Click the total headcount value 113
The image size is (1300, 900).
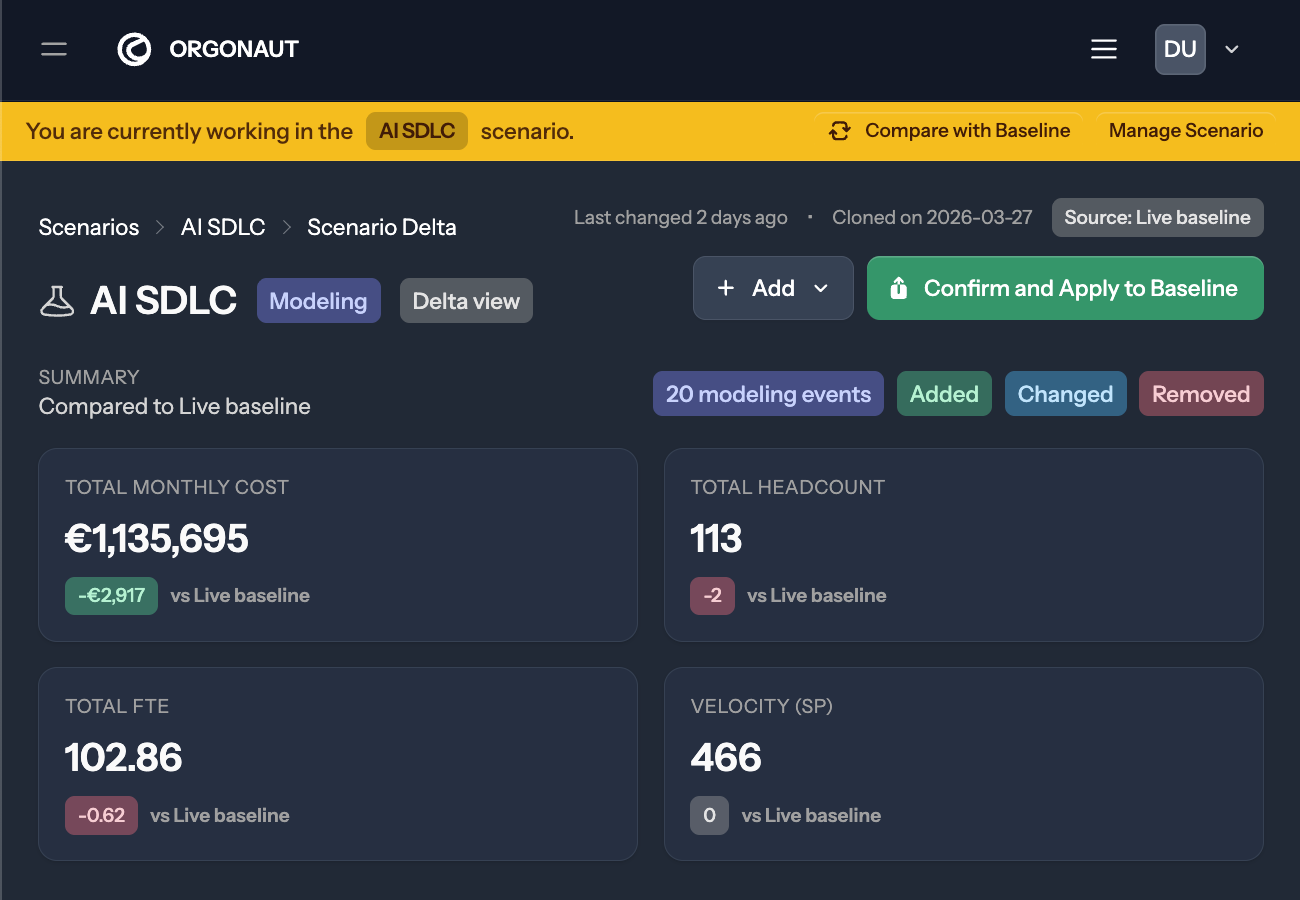[x=716, y=539]
